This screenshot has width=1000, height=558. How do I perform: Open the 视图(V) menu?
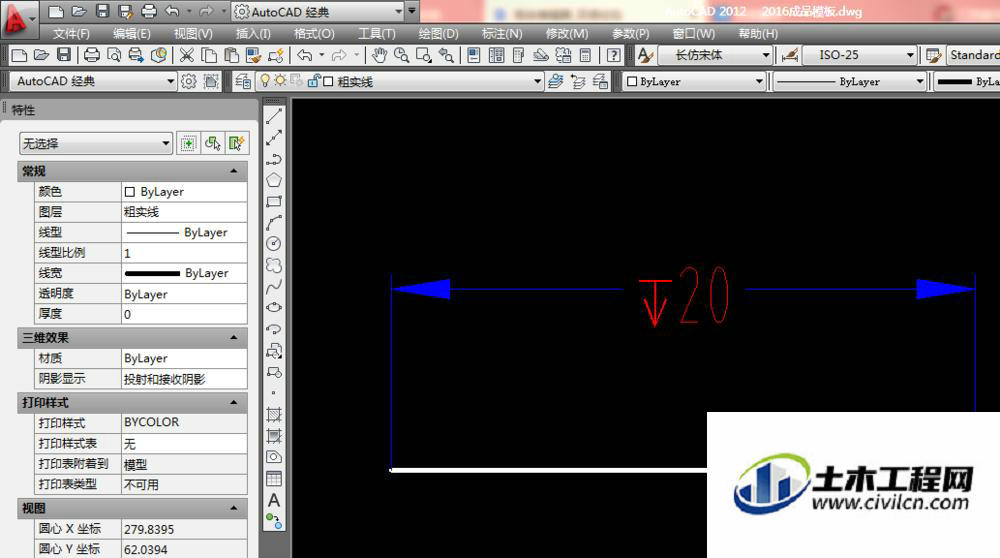point(193,34)
